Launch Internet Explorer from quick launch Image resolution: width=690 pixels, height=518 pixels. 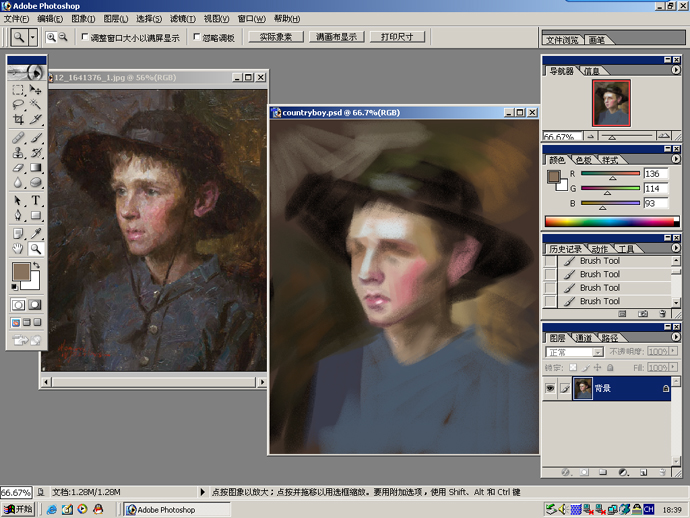tap(52, 510)
